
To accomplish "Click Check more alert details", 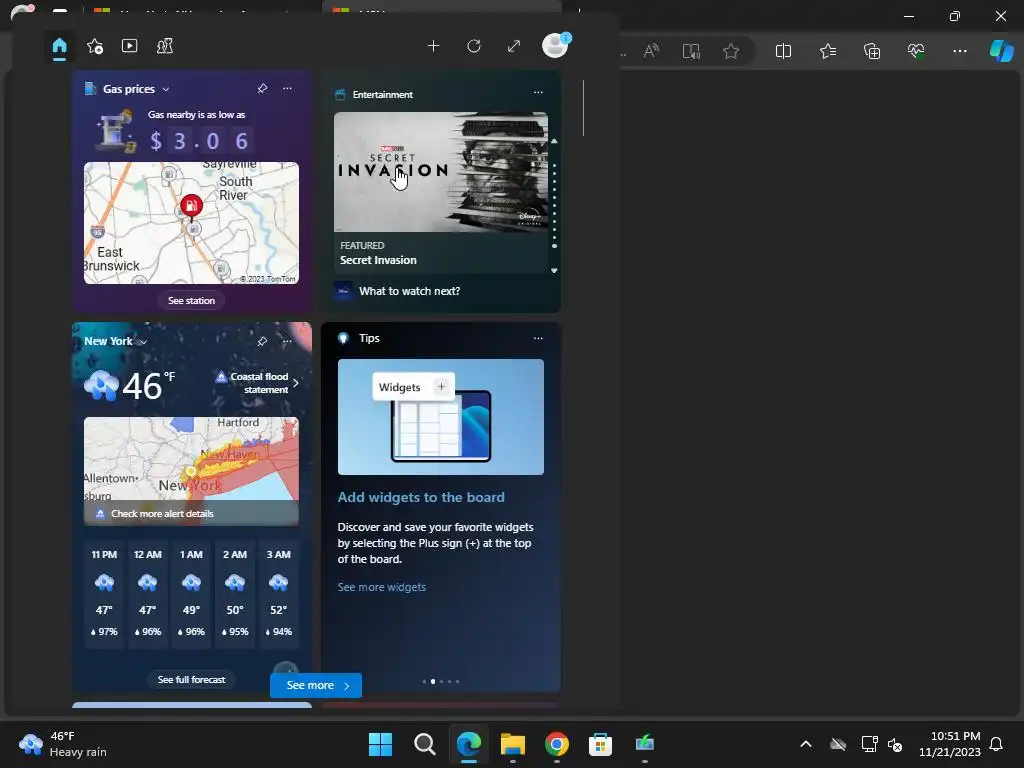I will 162,513.
